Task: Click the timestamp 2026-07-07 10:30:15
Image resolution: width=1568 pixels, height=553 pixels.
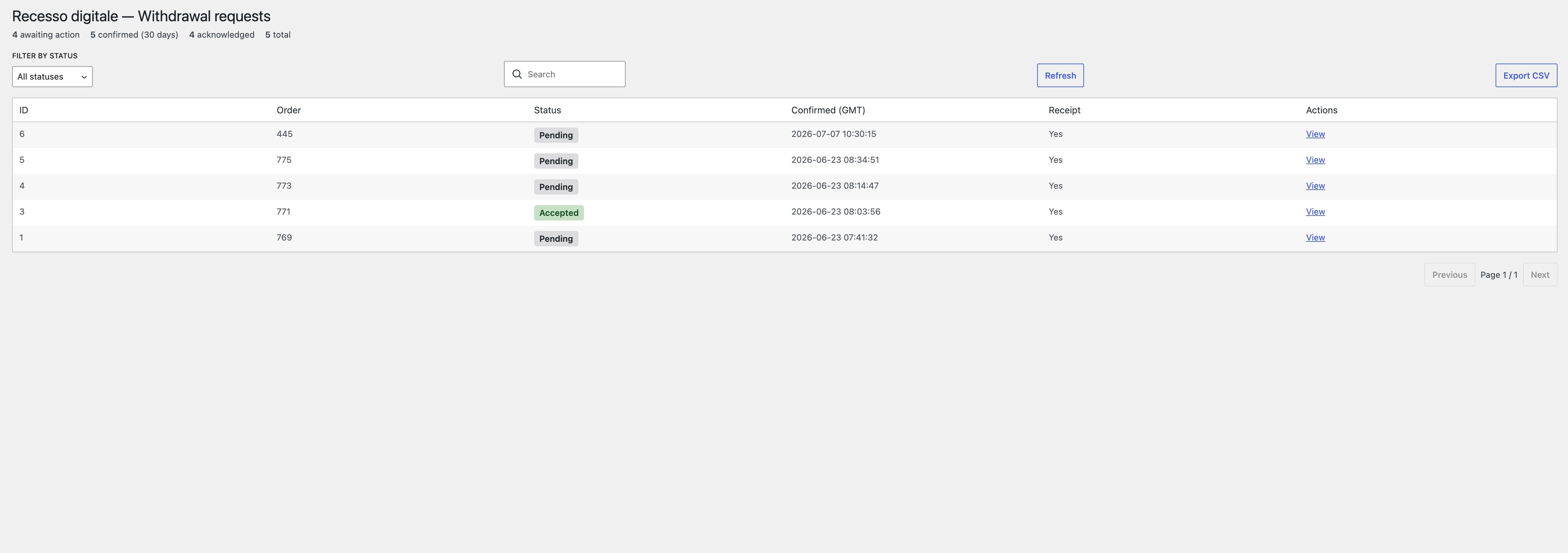Action: (833, 134)
